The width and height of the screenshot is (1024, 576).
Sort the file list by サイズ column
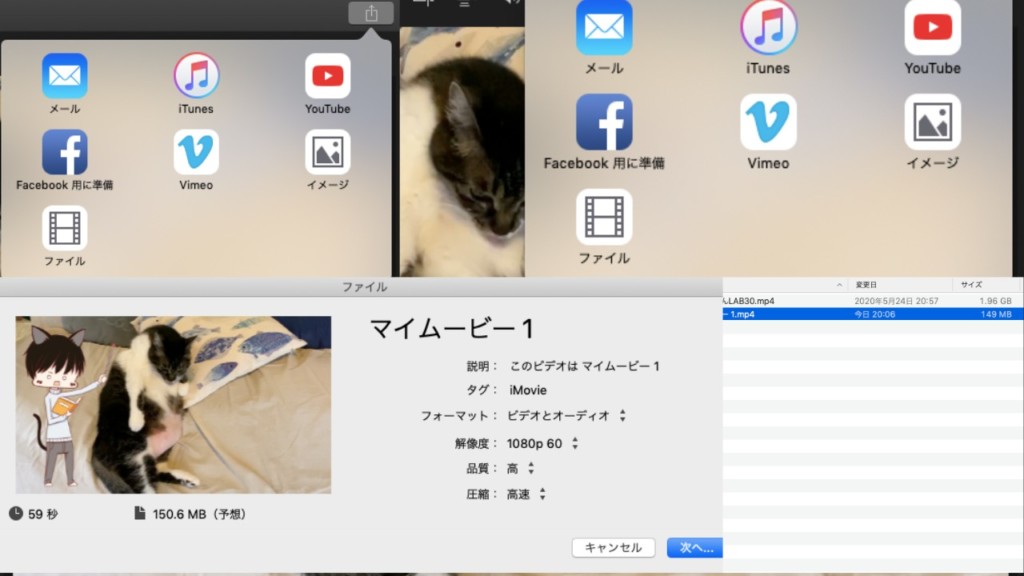(971, 285)
